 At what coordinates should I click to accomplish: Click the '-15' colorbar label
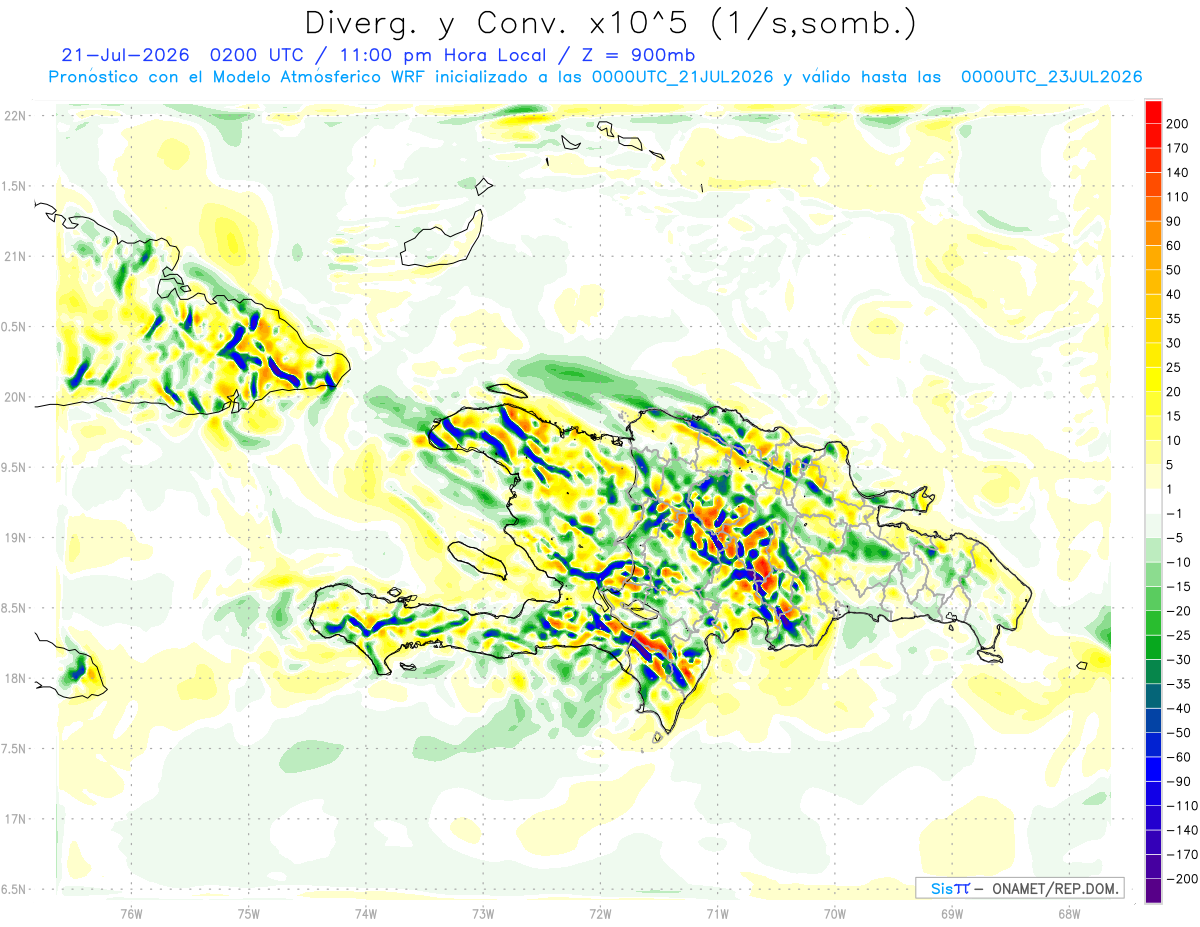click(1180, 586)
